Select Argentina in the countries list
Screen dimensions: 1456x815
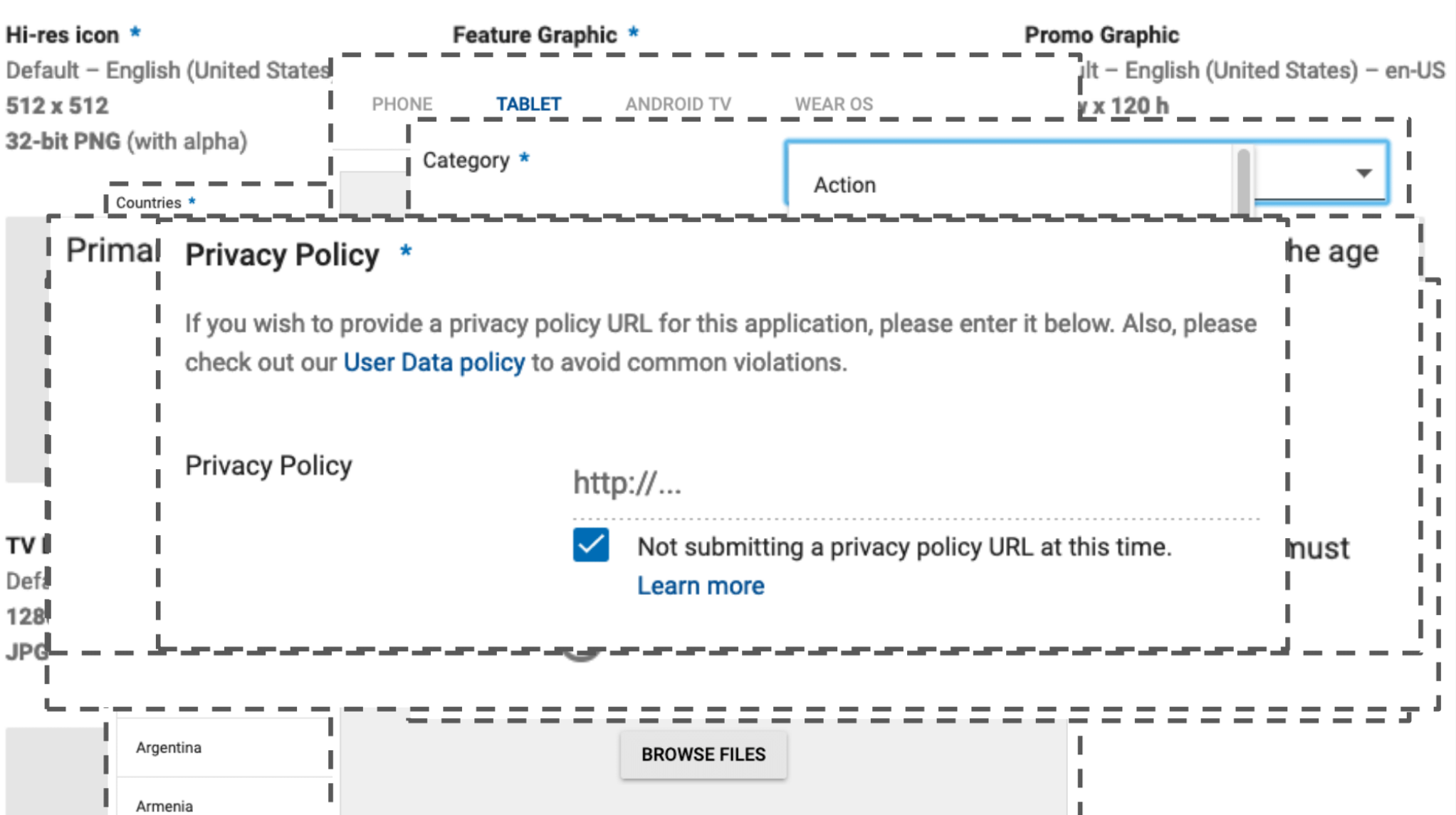pyautogui.click(x=169, y=747)
